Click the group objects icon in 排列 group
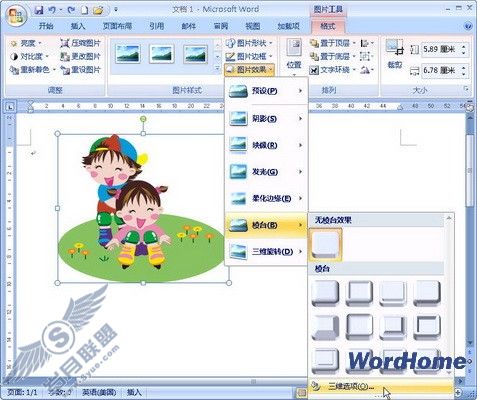Screen dimensions: 477x400 pyautogui.click(x=366, y=57)
